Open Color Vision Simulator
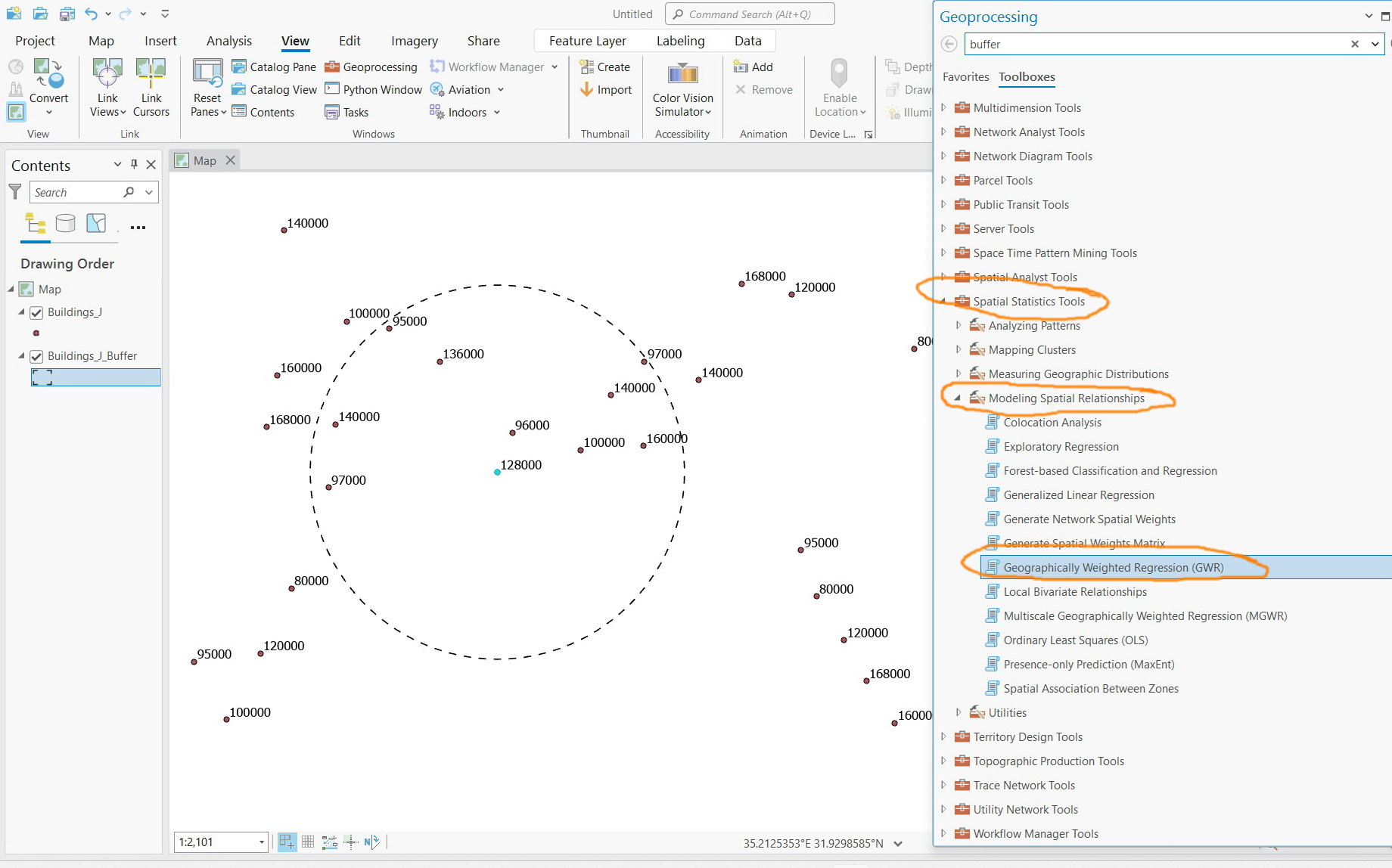Viewport: 1392px width, 868px height. click(682, 88)
